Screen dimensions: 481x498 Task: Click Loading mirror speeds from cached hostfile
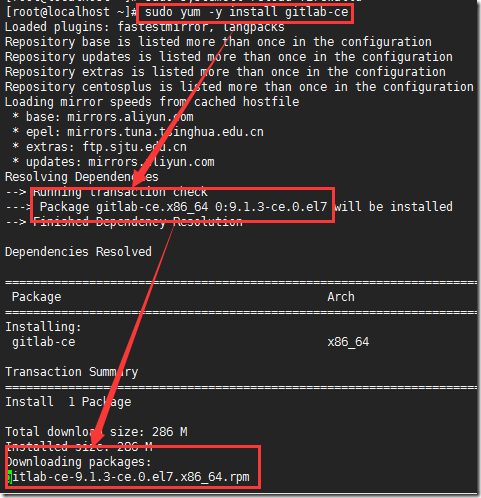(152, 102)
